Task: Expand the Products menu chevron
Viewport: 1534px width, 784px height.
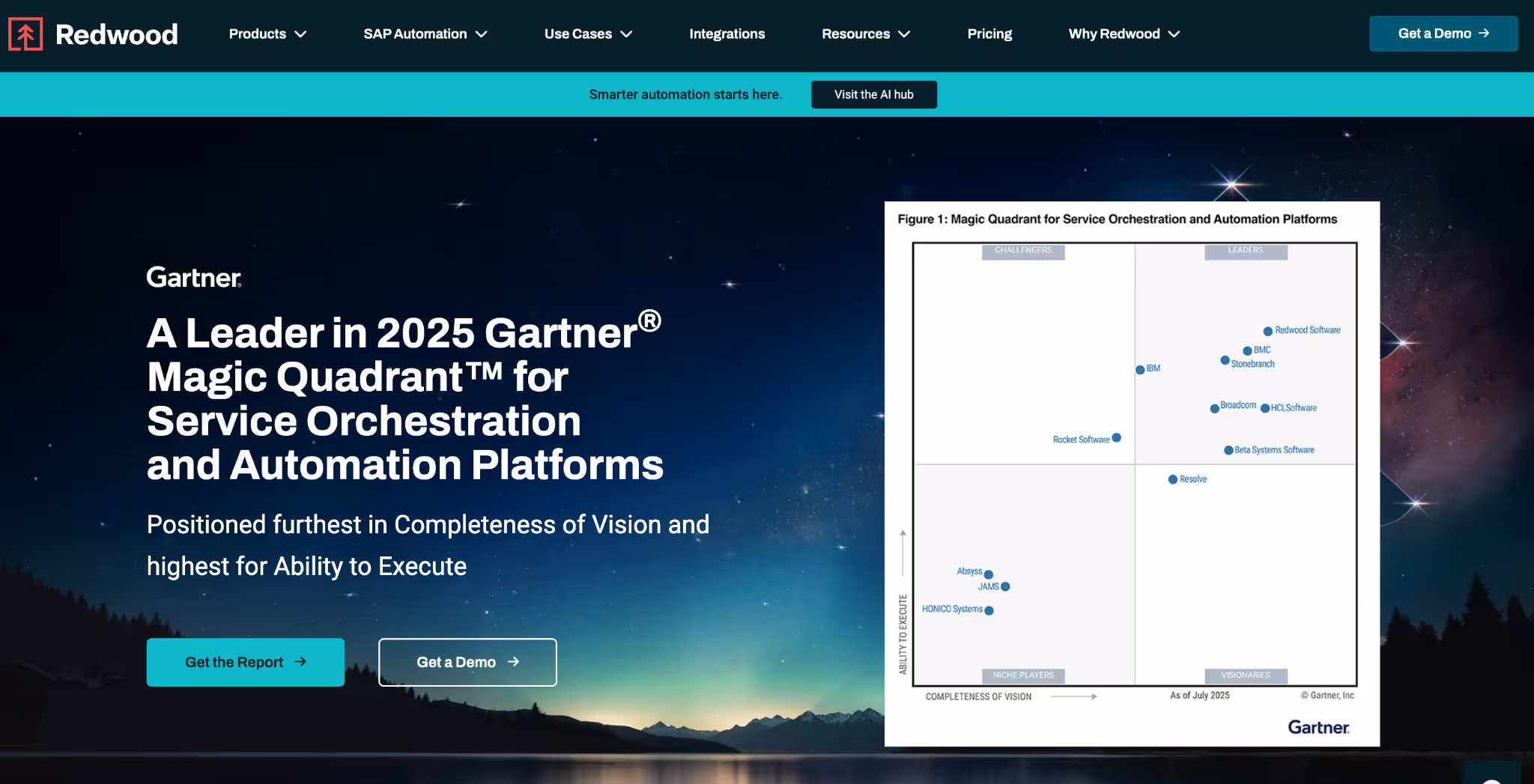Action: pyautogui.click(x=300, y=34)
